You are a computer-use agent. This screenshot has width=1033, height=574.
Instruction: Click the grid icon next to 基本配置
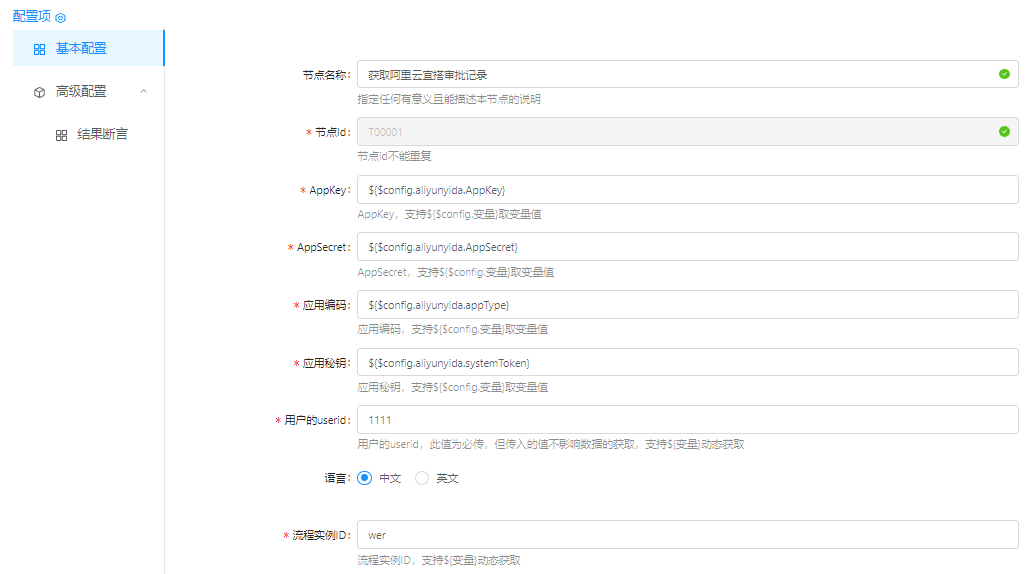click(x=39, y=49)
